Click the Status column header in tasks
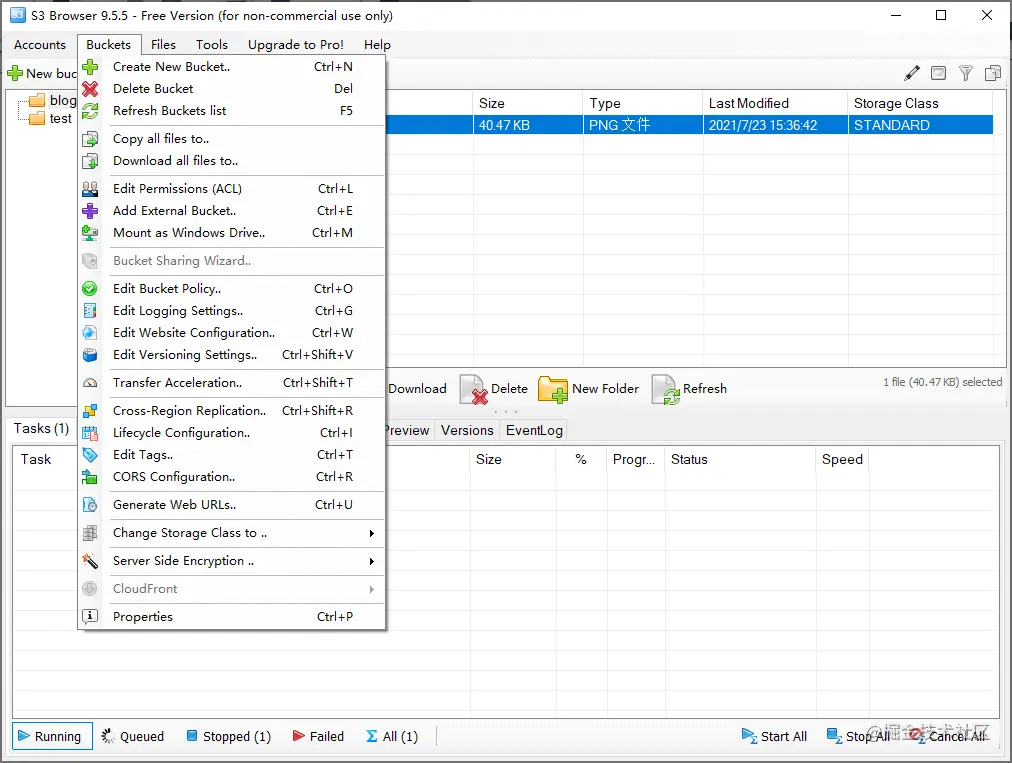This screenshot has height=763, width=1012. [740, 460]
